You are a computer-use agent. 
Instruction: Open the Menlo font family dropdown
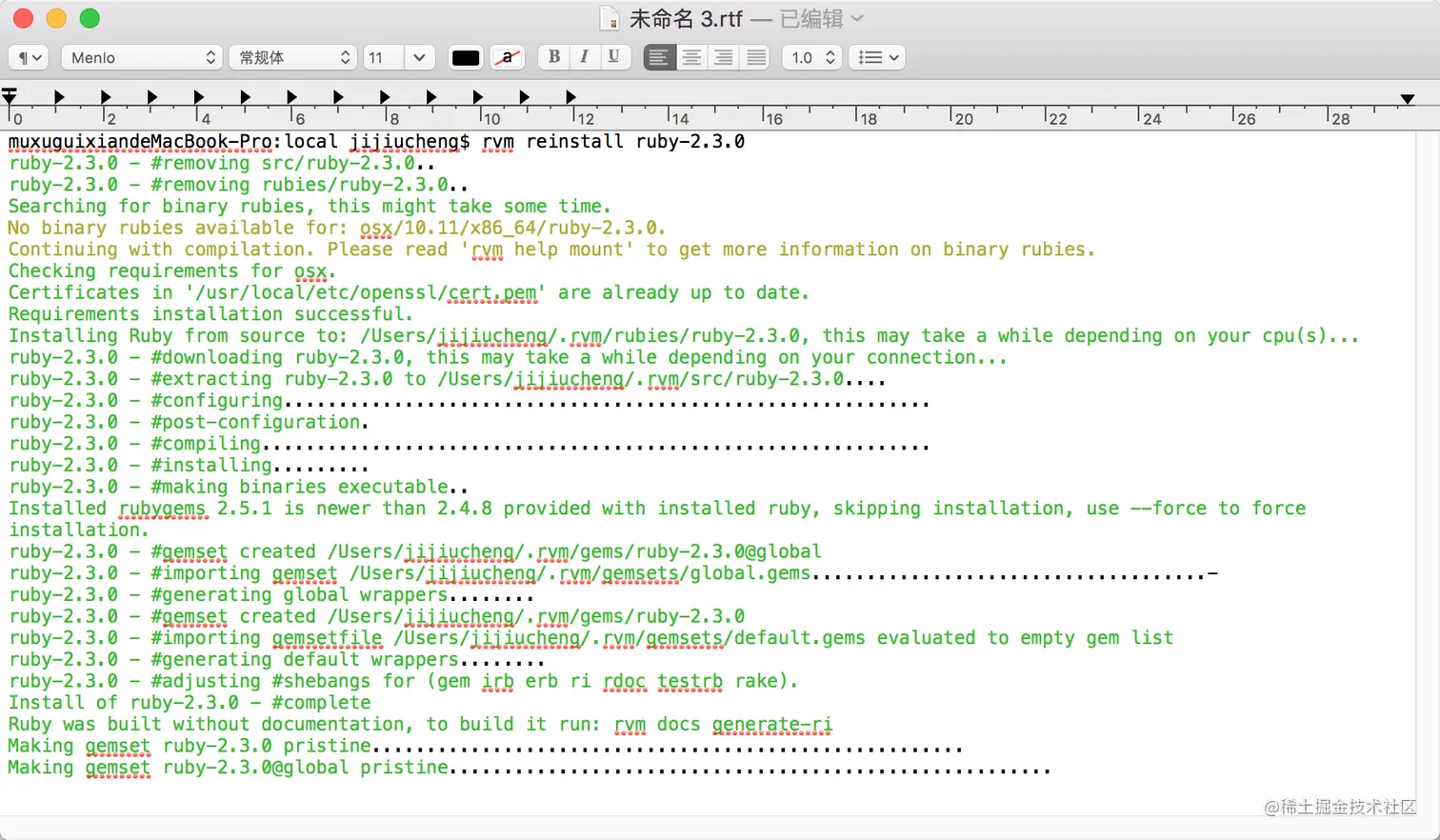pos(142,58)
